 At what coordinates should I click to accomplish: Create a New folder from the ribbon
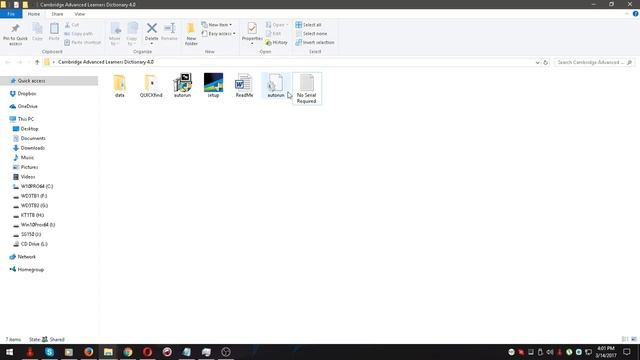[191, 34]
